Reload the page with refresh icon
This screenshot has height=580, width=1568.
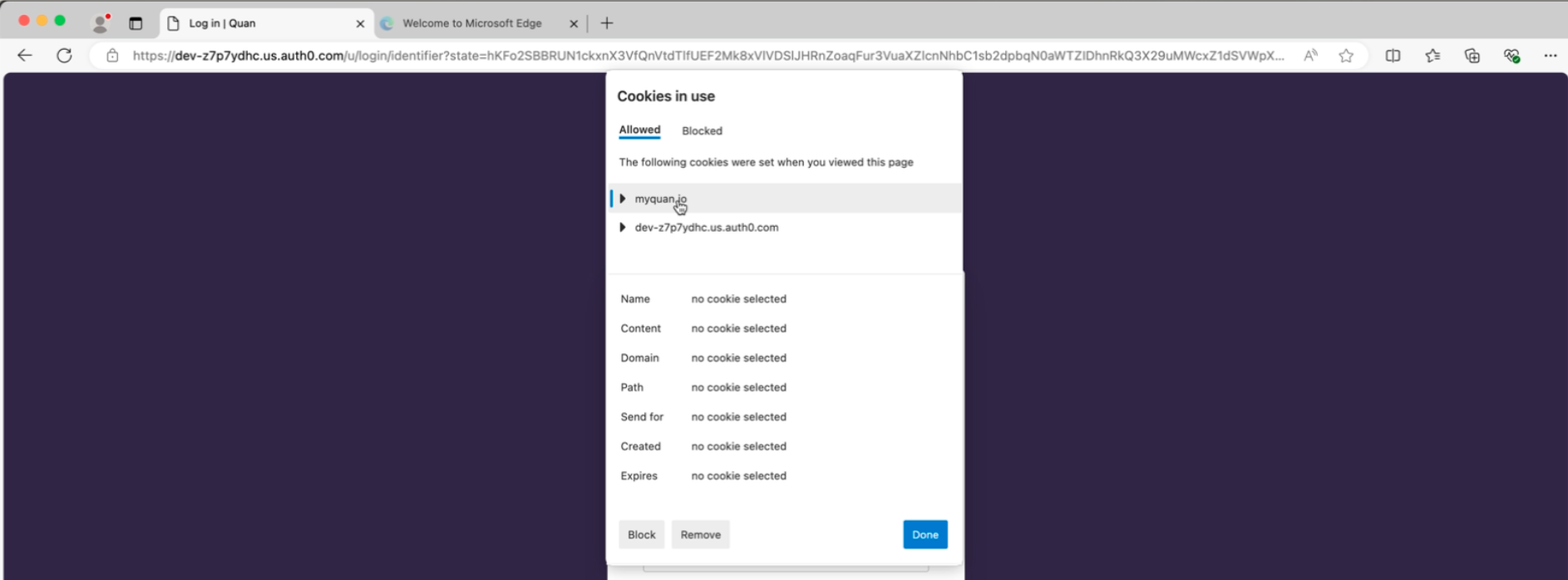[x=64, y=56]
